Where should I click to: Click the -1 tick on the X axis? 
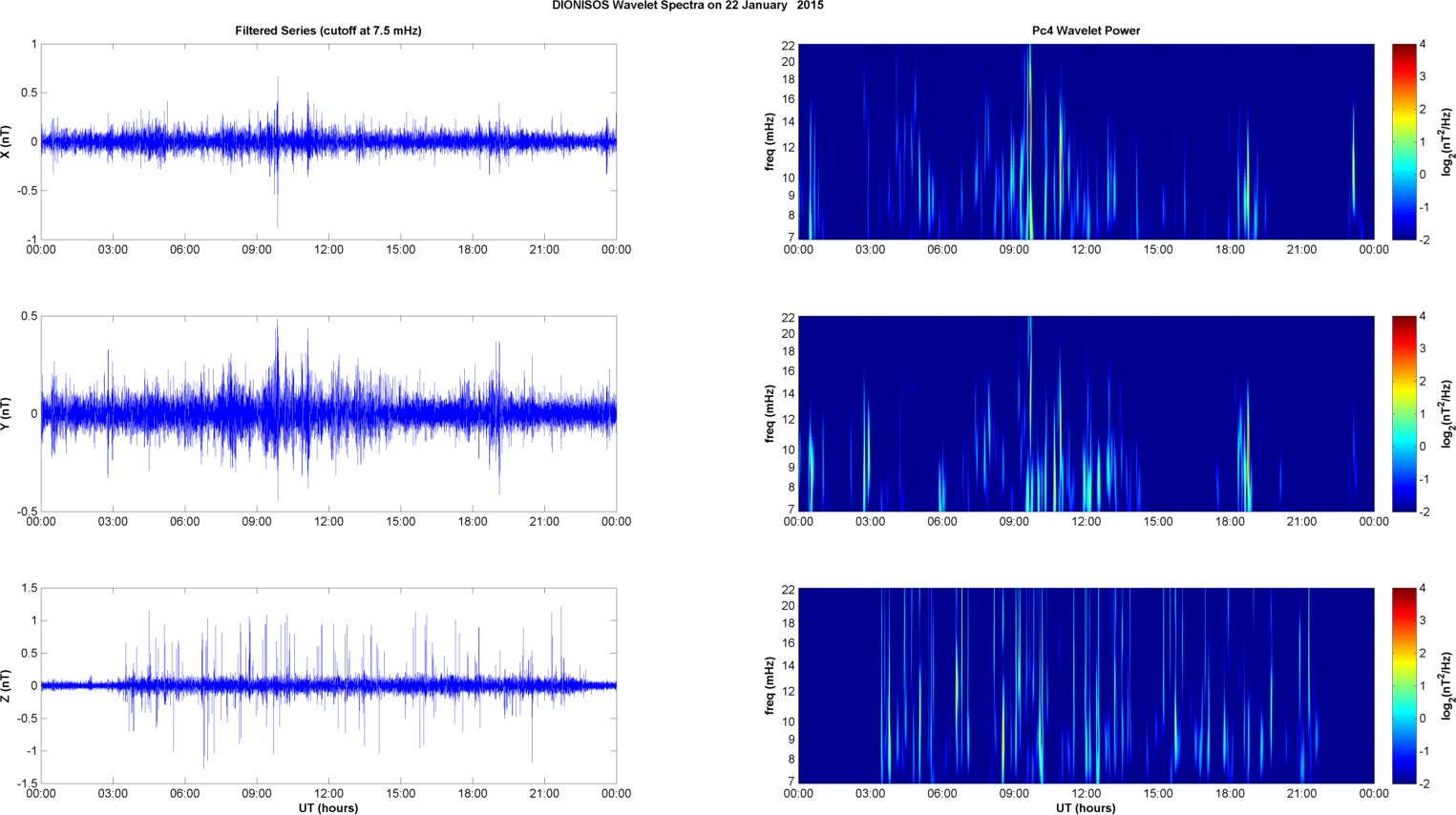click(32, 240)
